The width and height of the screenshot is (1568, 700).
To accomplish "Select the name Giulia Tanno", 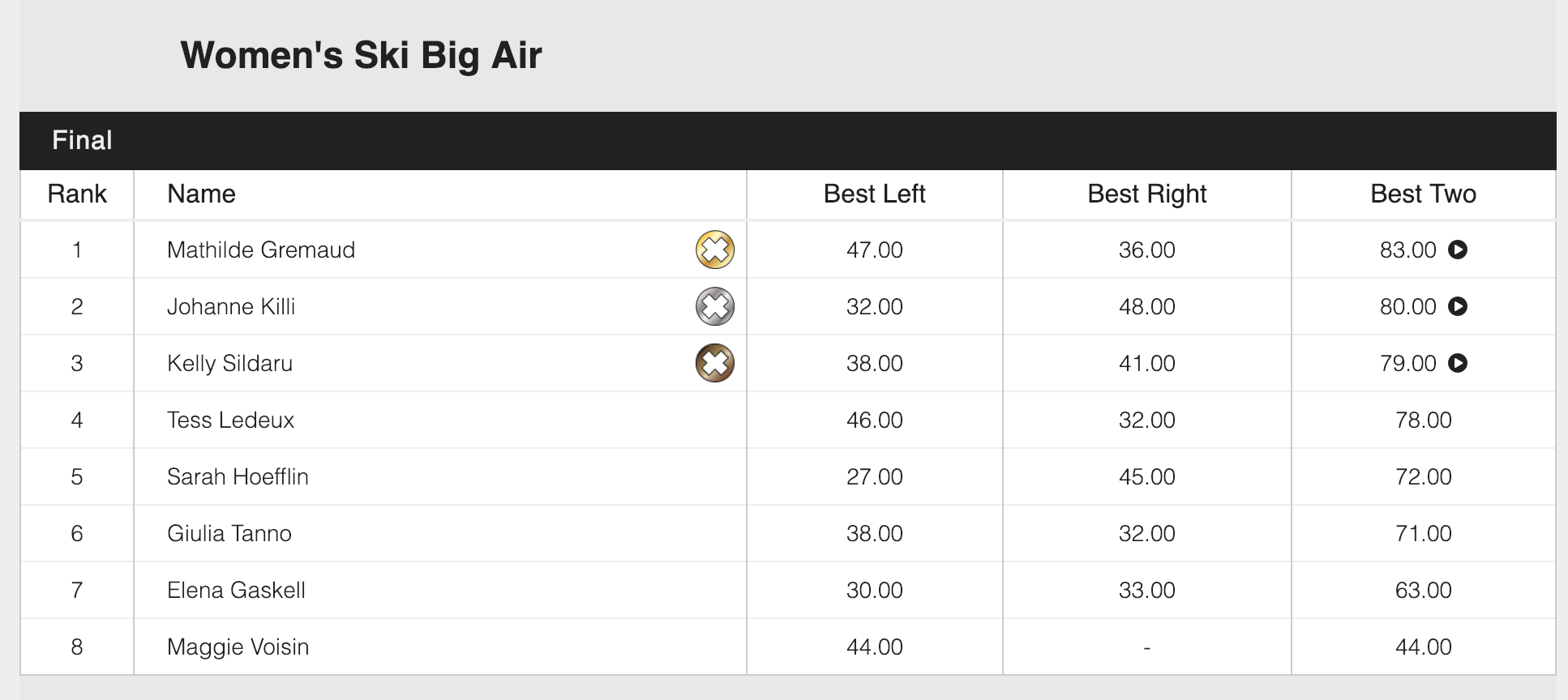I will click(x=229, y=533).
